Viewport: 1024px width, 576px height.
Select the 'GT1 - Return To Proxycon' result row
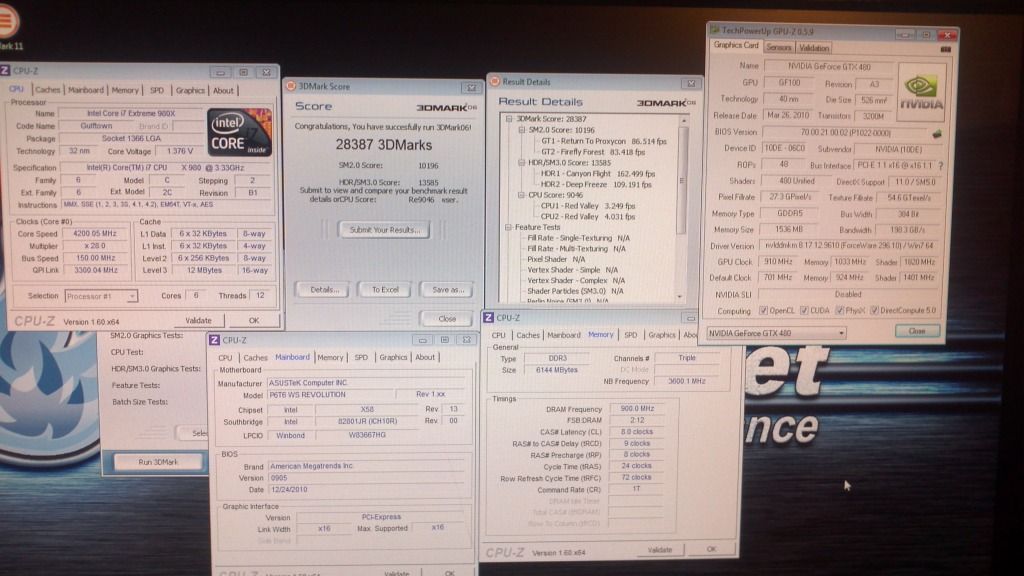click(604, 141)
